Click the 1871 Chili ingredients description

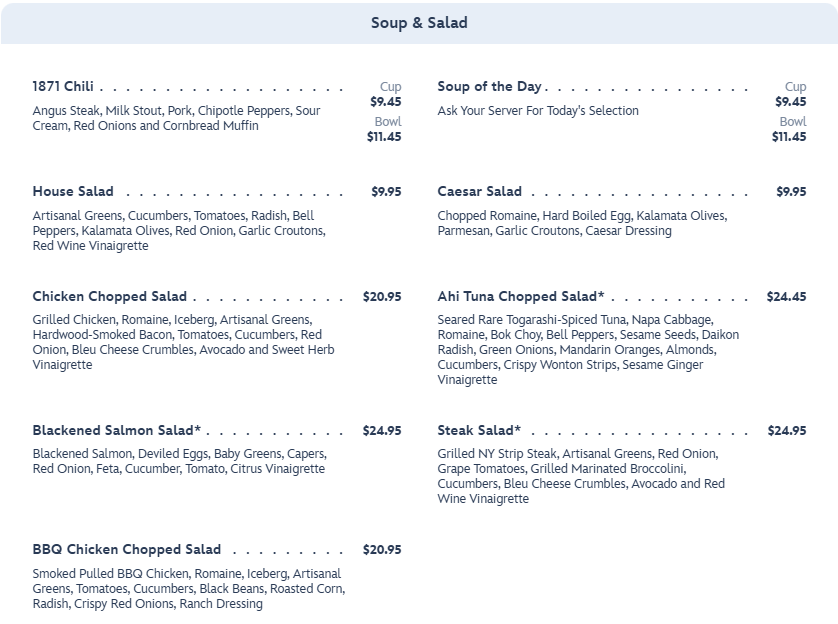[x=176, y=119]
